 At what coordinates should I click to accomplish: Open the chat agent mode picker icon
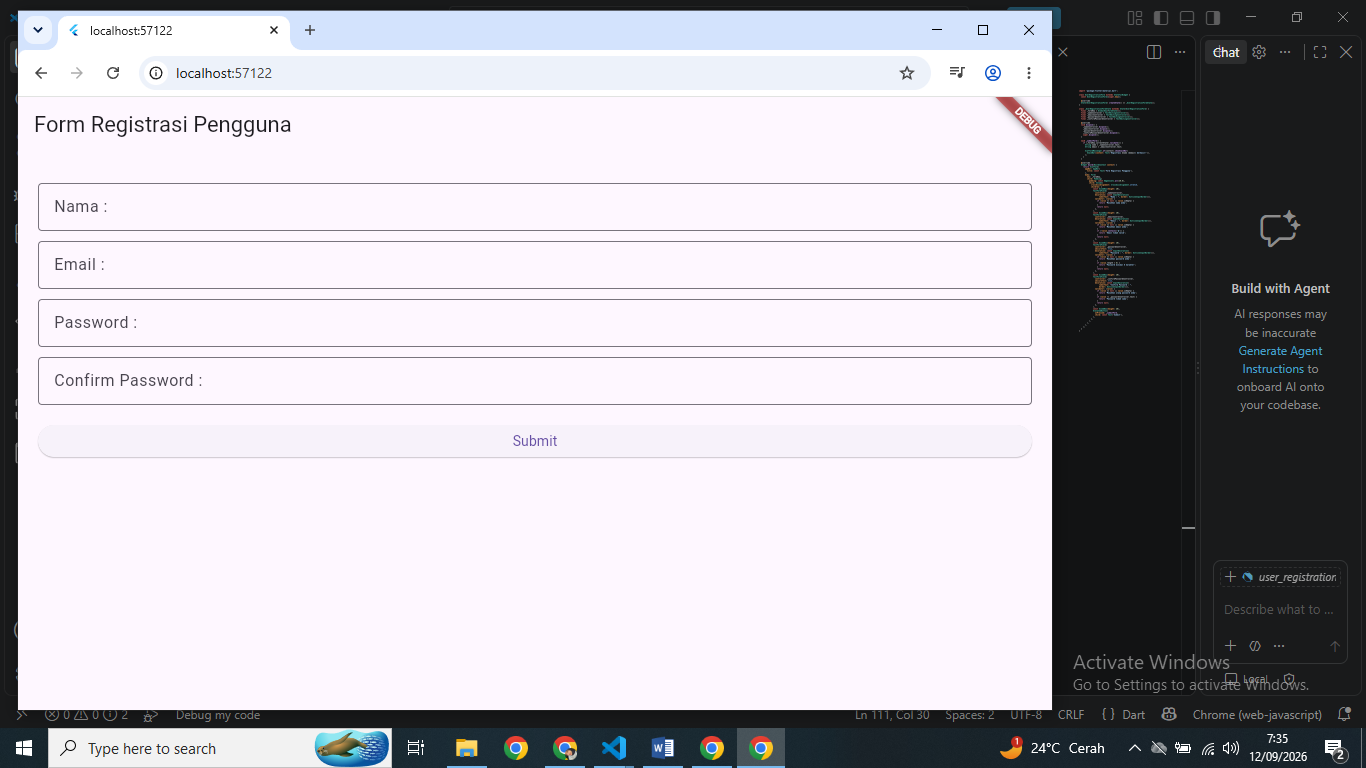point(1255,646)
